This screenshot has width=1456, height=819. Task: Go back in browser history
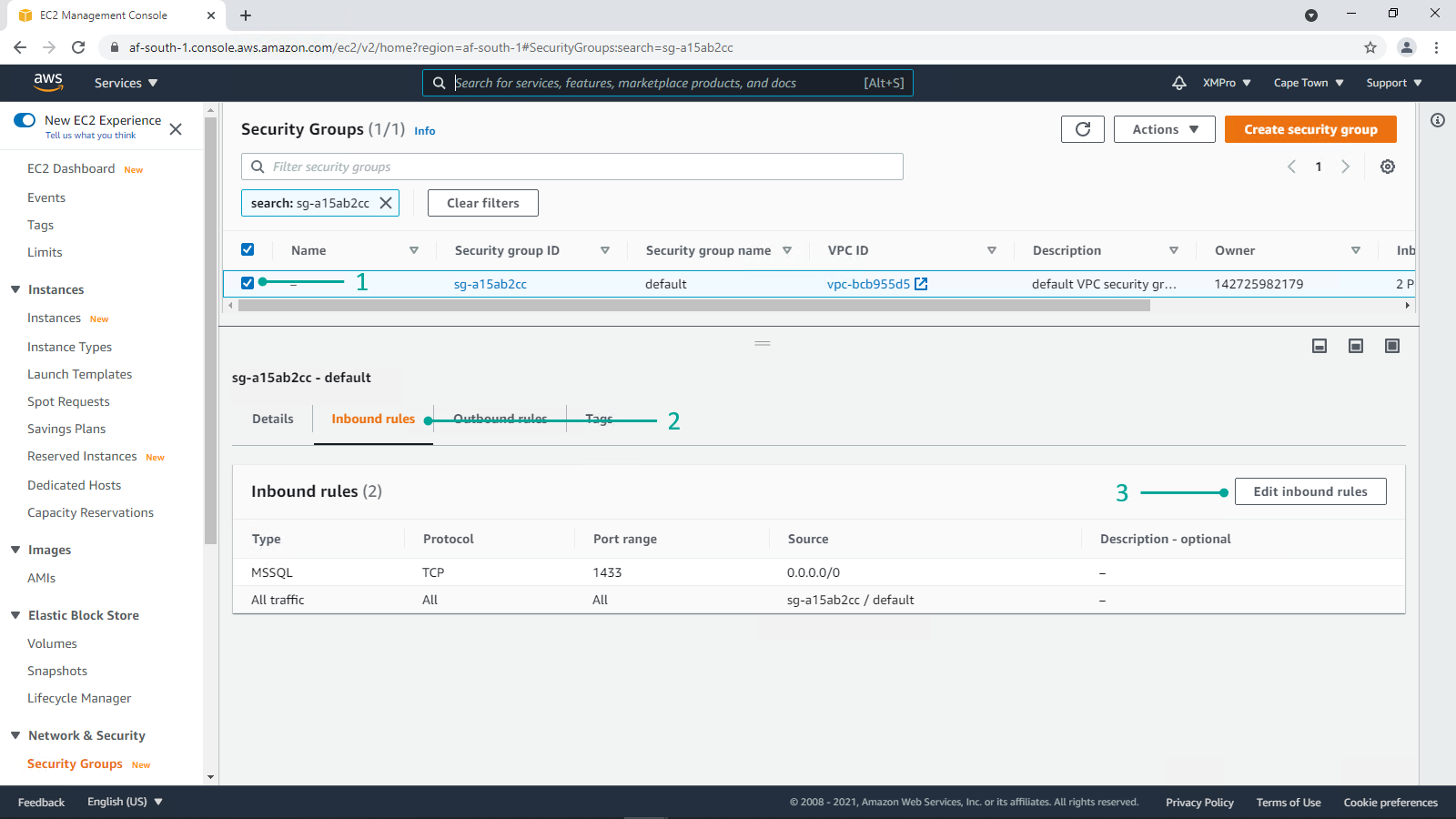click(20, 47)
